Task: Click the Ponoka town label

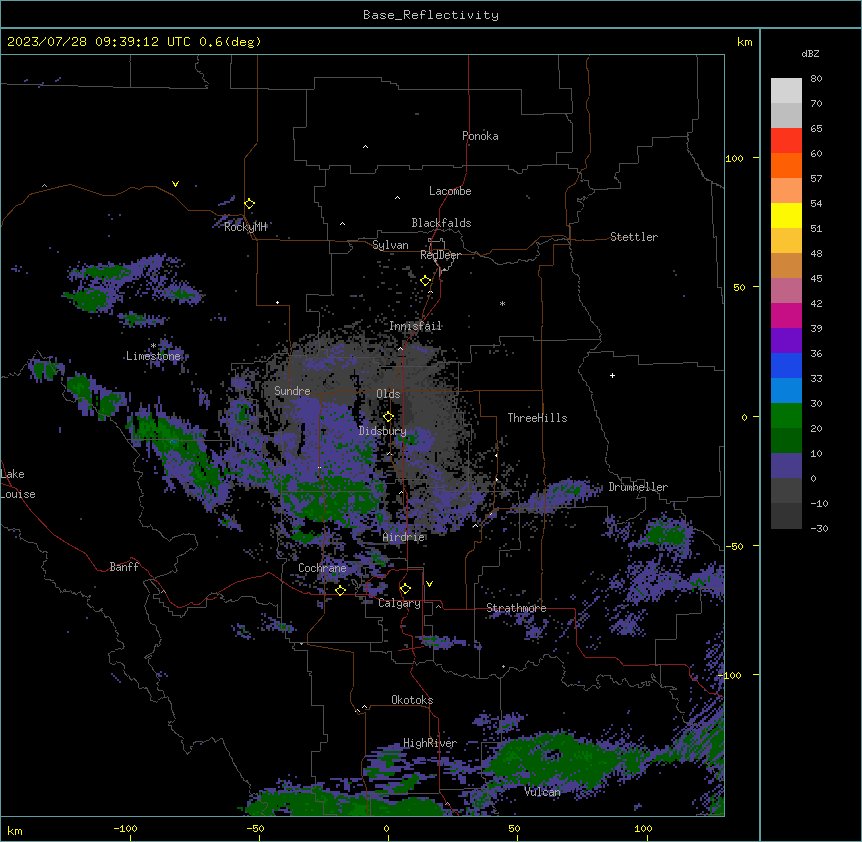Action: 480,136
